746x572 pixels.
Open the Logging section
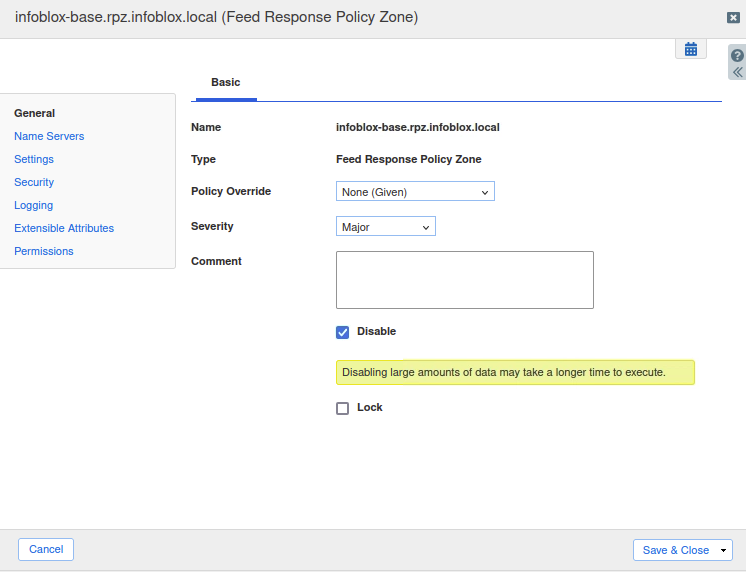tap(33, 206)
